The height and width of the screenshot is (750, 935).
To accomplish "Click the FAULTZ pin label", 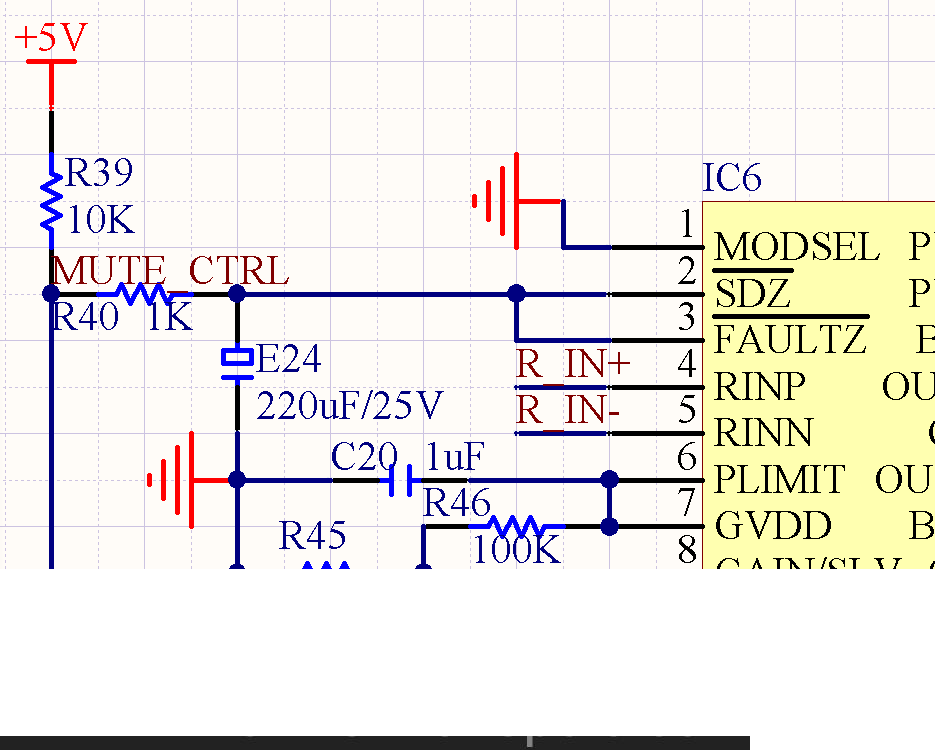I will (790, 340).
